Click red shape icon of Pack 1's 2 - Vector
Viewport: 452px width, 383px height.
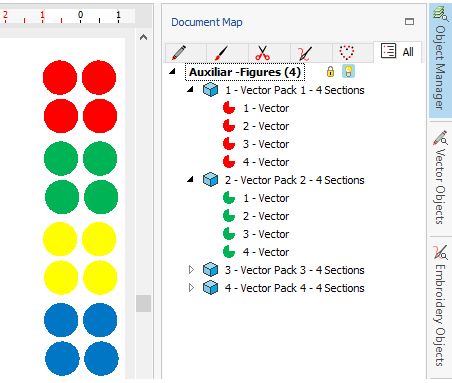point(229,126)
